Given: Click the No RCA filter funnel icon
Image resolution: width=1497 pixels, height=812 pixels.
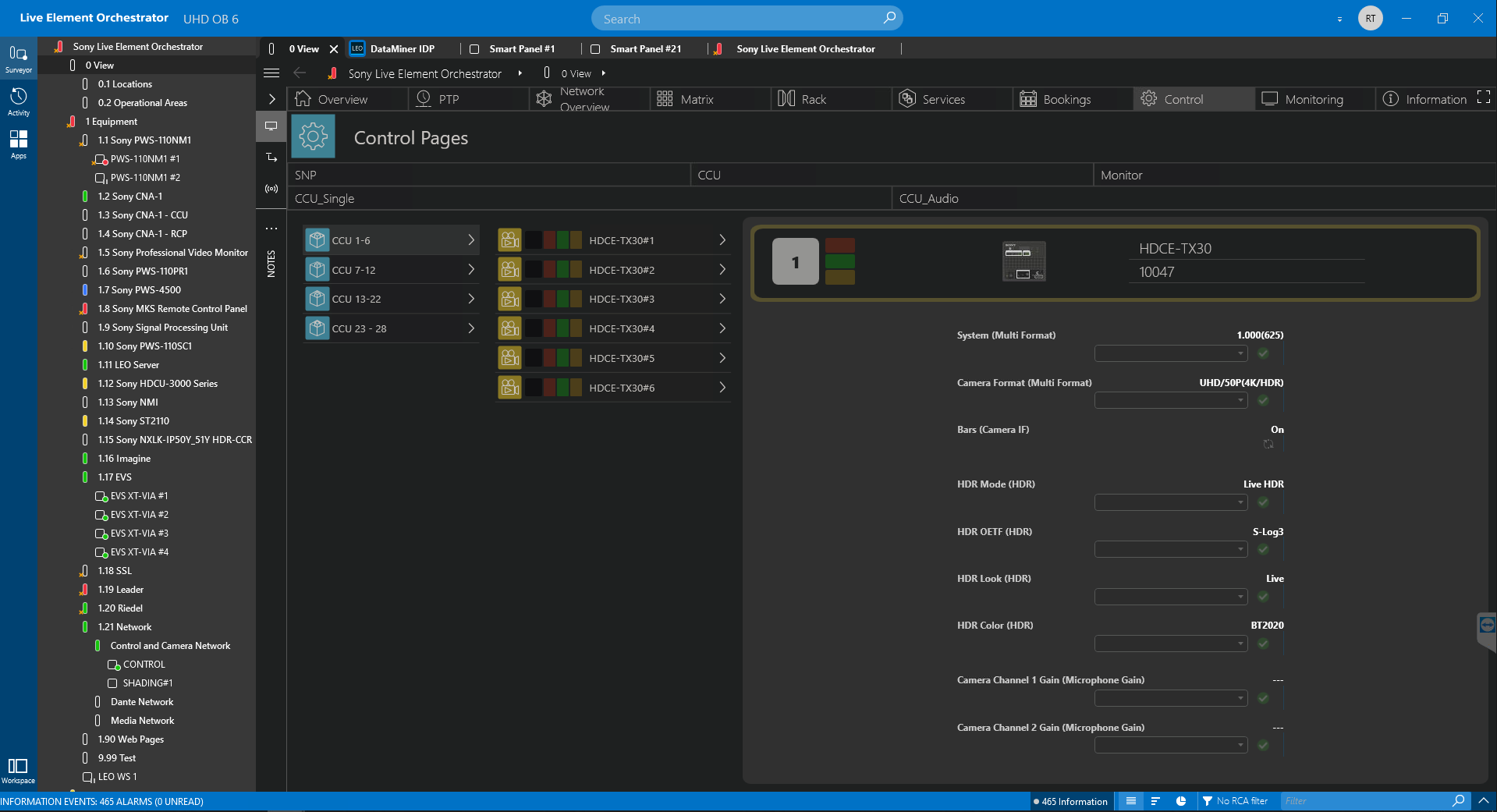Looking at the screenshot, I should 1208,801.
